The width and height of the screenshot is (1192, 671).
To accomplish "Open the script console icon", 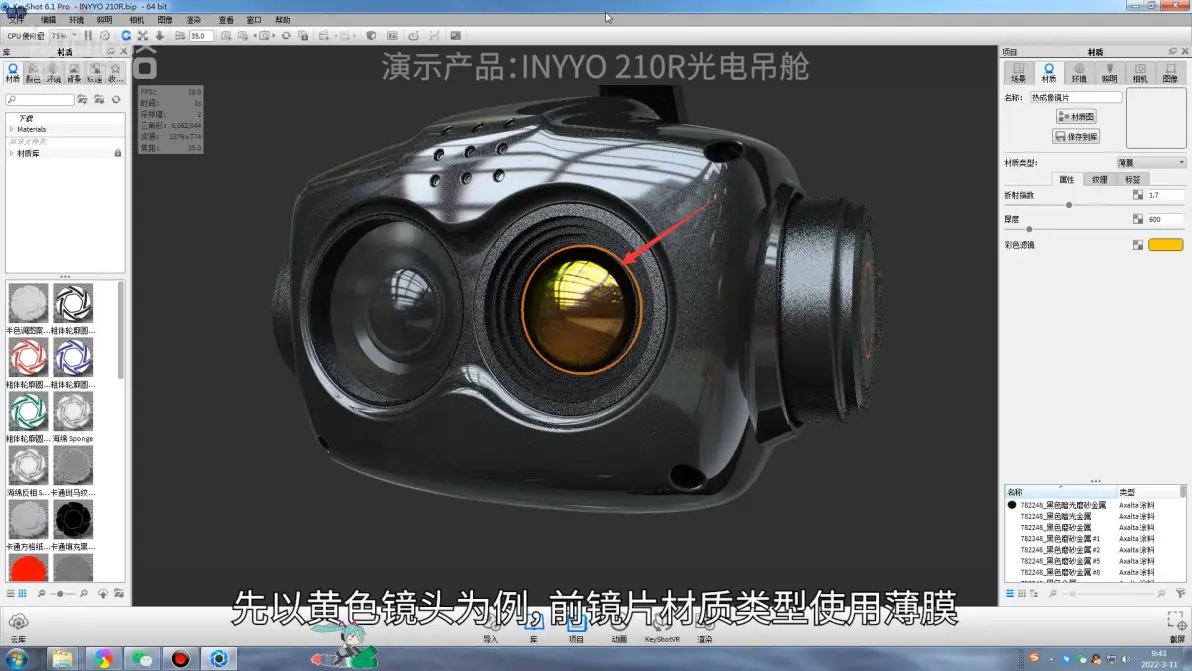I will (x=455, y=36).
